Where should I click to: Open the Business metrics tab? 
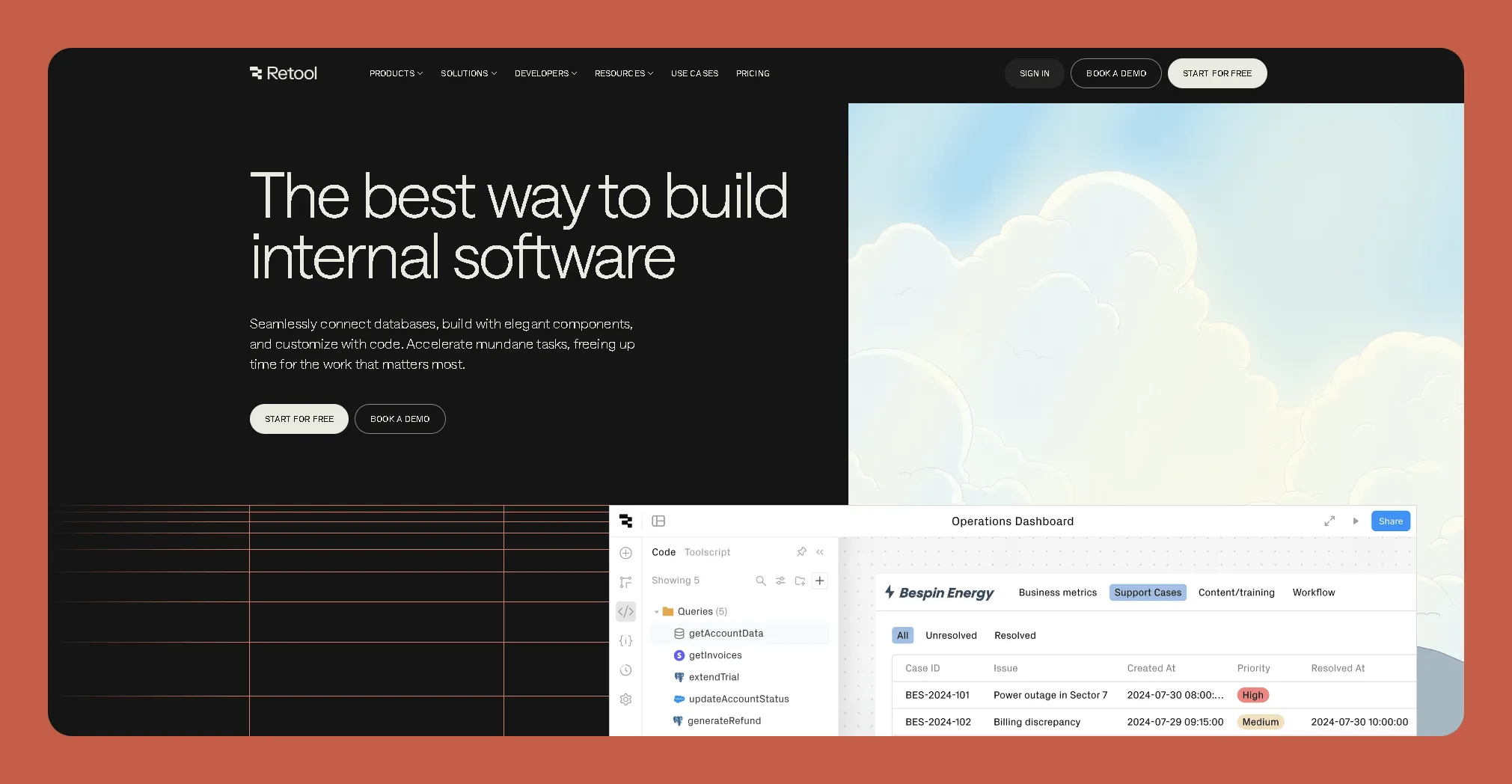coord(1057,592)
